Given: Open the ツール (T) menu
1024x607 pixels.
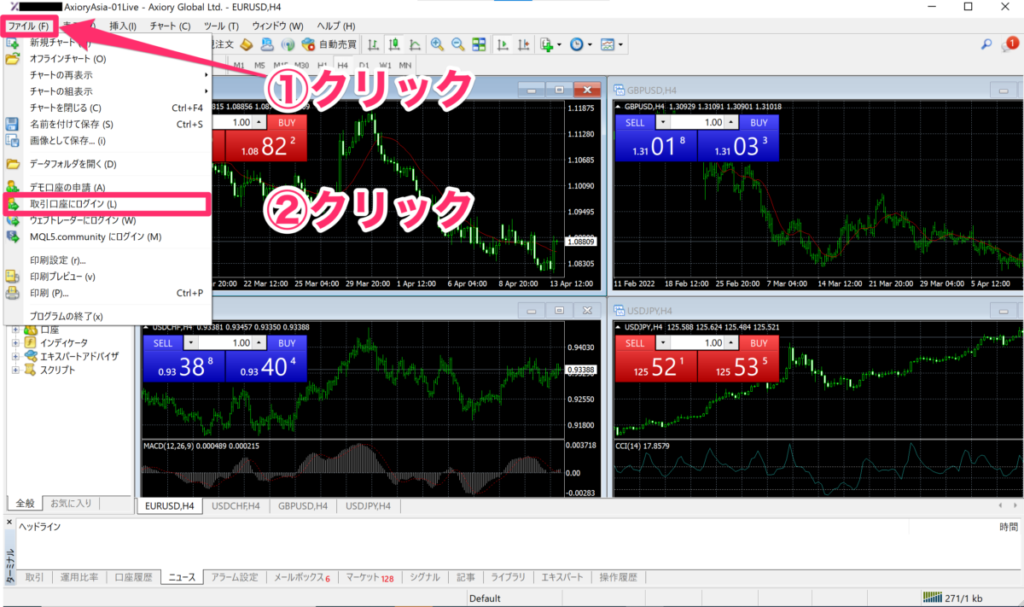Looking at the screenshot, I should click(221, 26).
